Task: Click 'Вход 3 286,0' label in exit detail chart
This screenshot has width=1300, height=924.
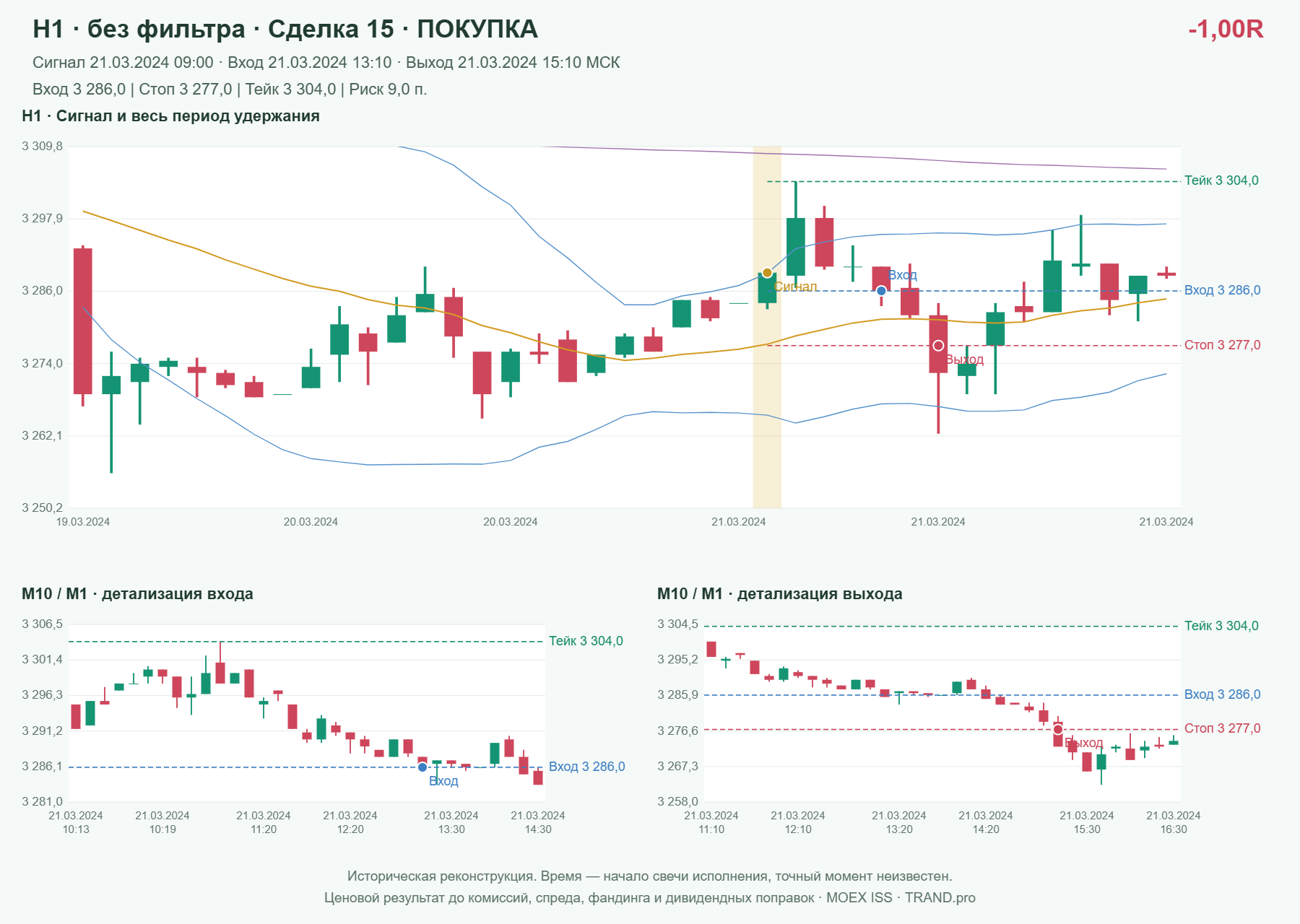Action: pos(1222,694)
